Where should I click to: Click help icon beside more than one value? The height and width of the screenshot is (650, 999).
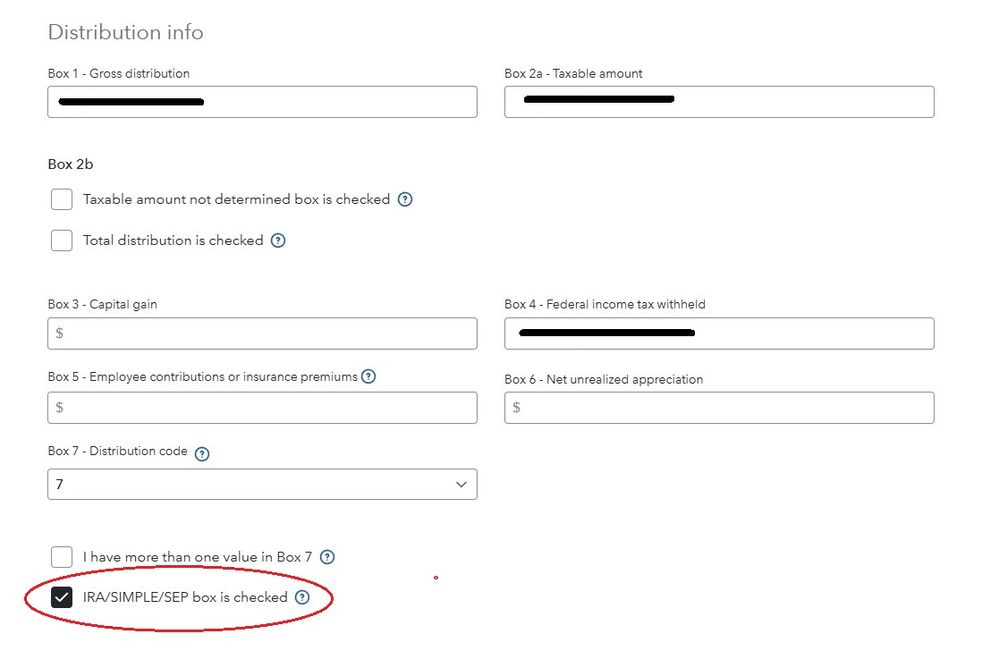click(x=327, y=557)
